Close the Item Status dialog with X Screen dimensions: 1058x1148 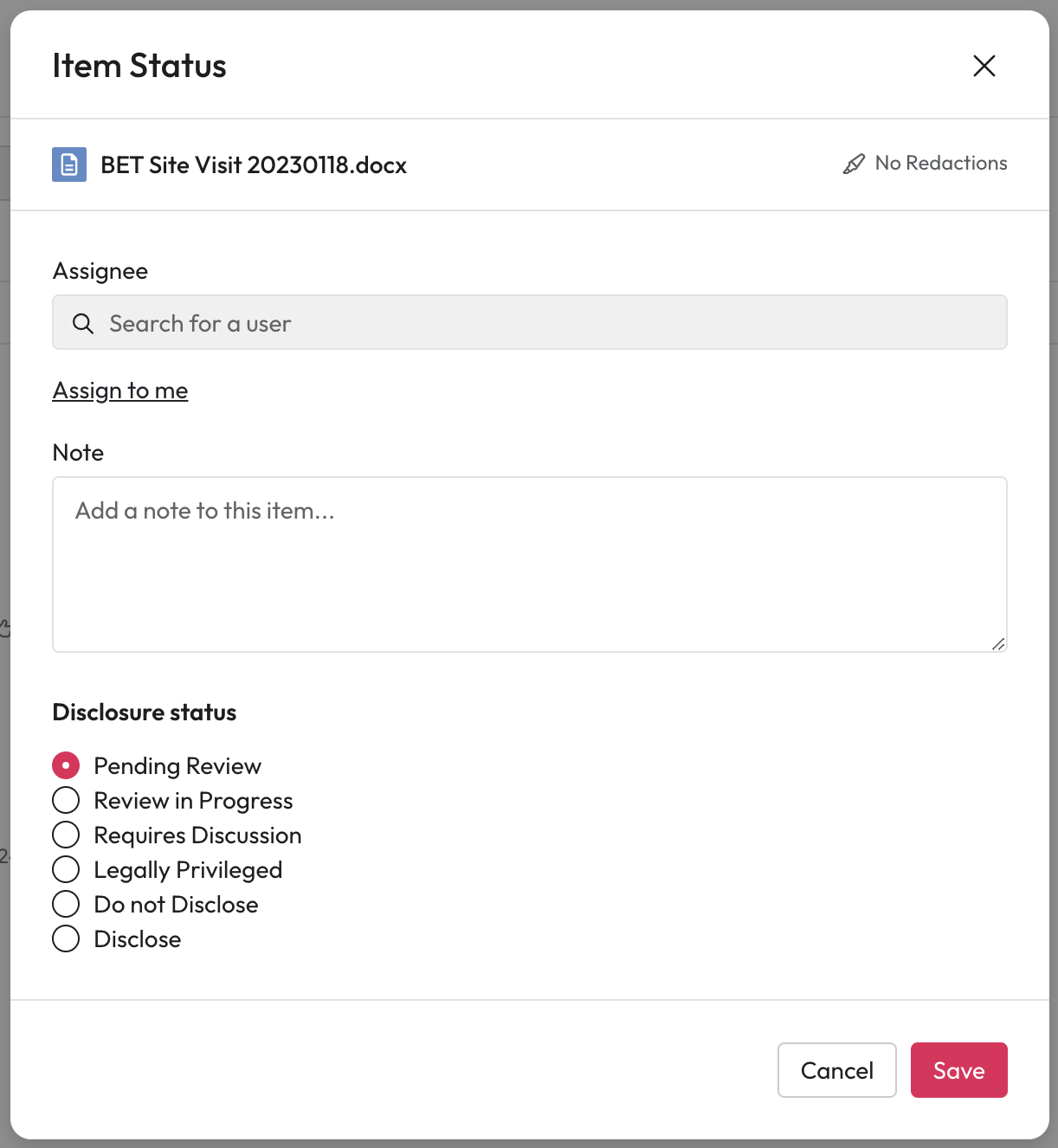984,66
